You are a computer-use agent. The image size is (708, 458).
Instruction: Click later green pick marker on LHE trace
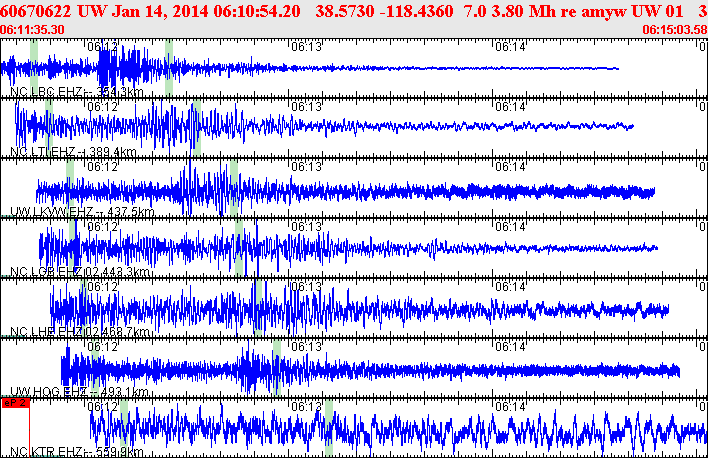point(258,308)
